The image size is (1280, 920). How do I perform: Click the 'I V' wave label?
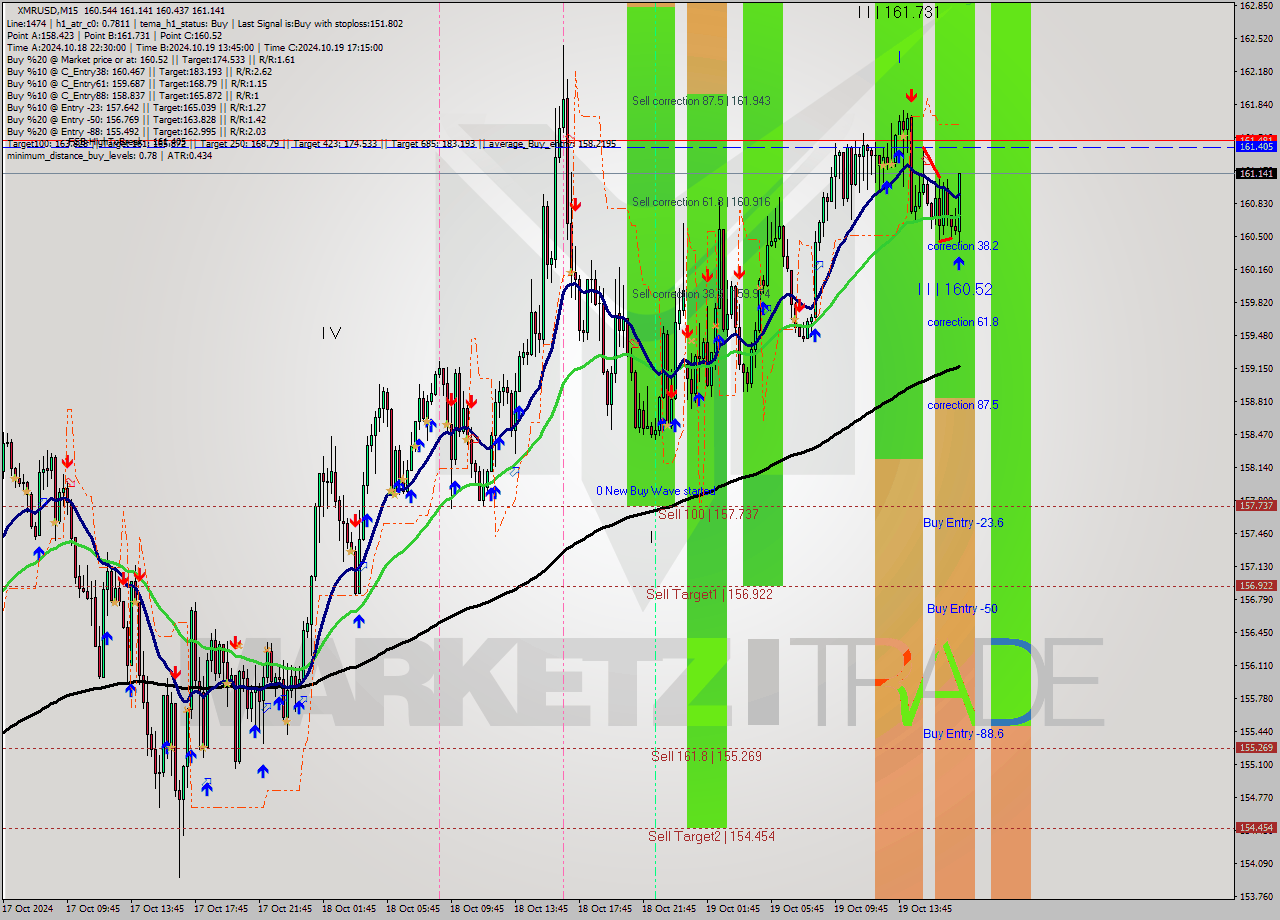[332, 333]
